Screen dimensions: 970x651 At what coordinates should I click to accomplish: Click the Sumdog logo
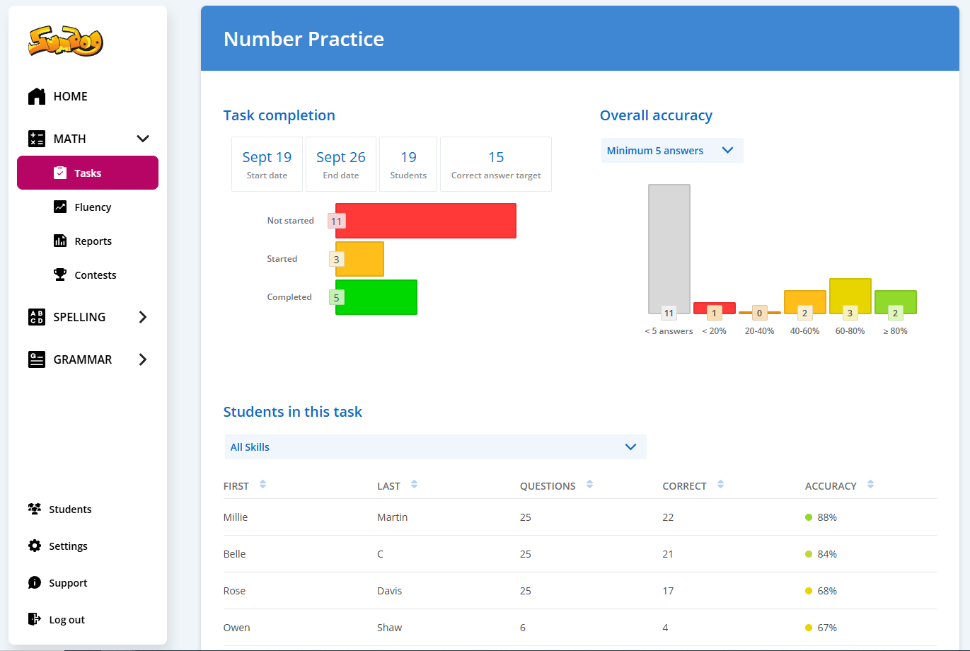point(66,41)
